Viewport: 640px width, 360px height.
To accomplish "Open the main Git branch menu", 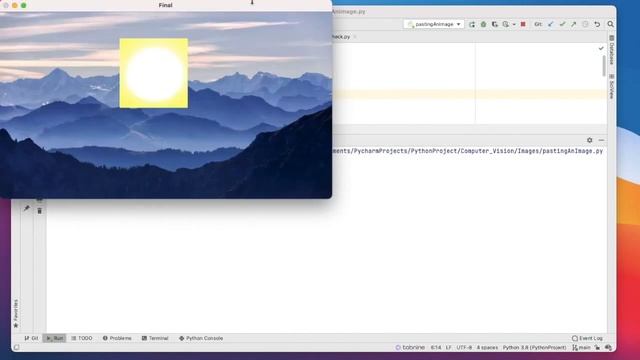I will point(581,347).
